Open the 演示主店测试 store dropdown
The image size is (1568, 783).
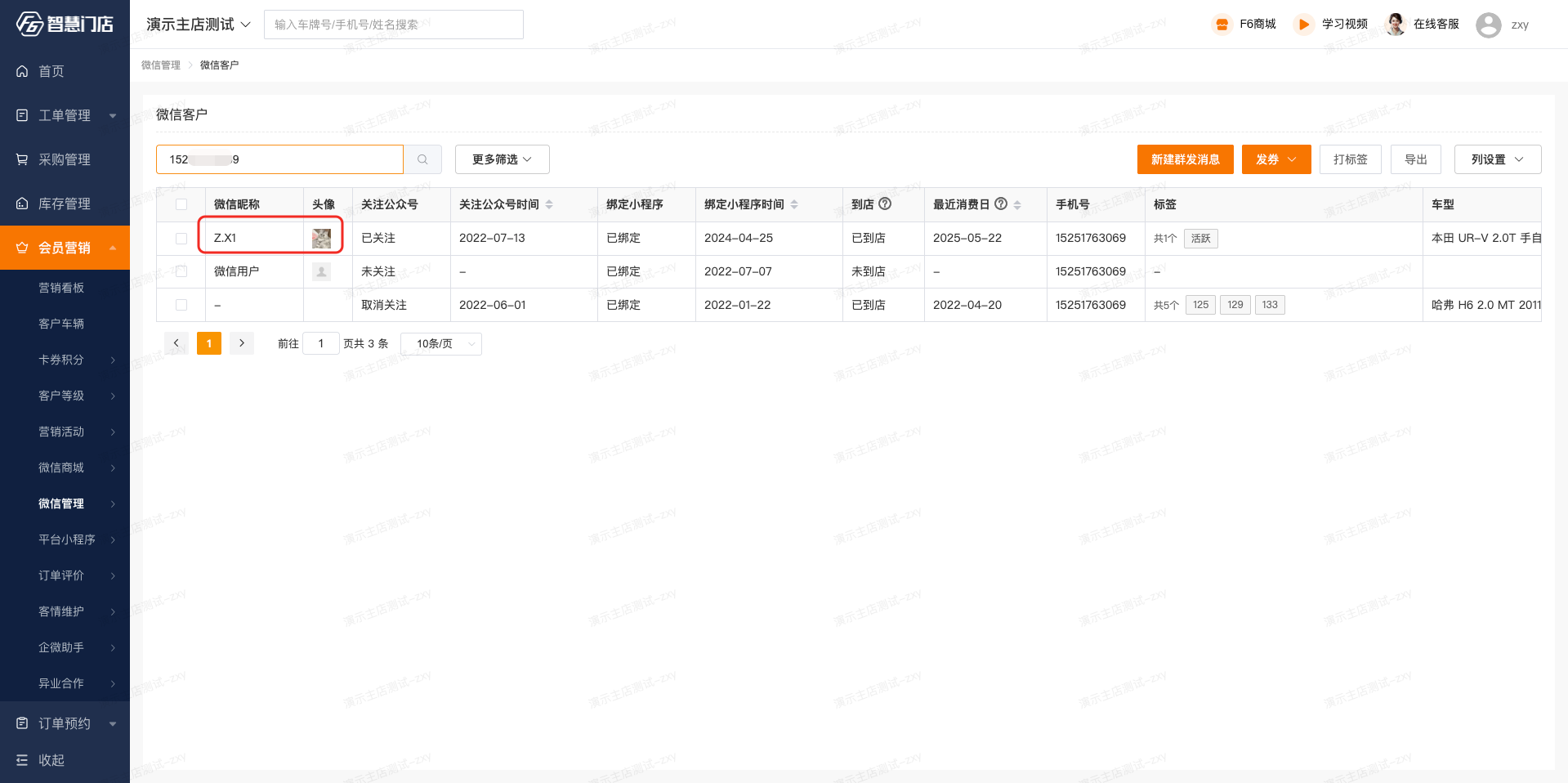(x=199, y=25)
